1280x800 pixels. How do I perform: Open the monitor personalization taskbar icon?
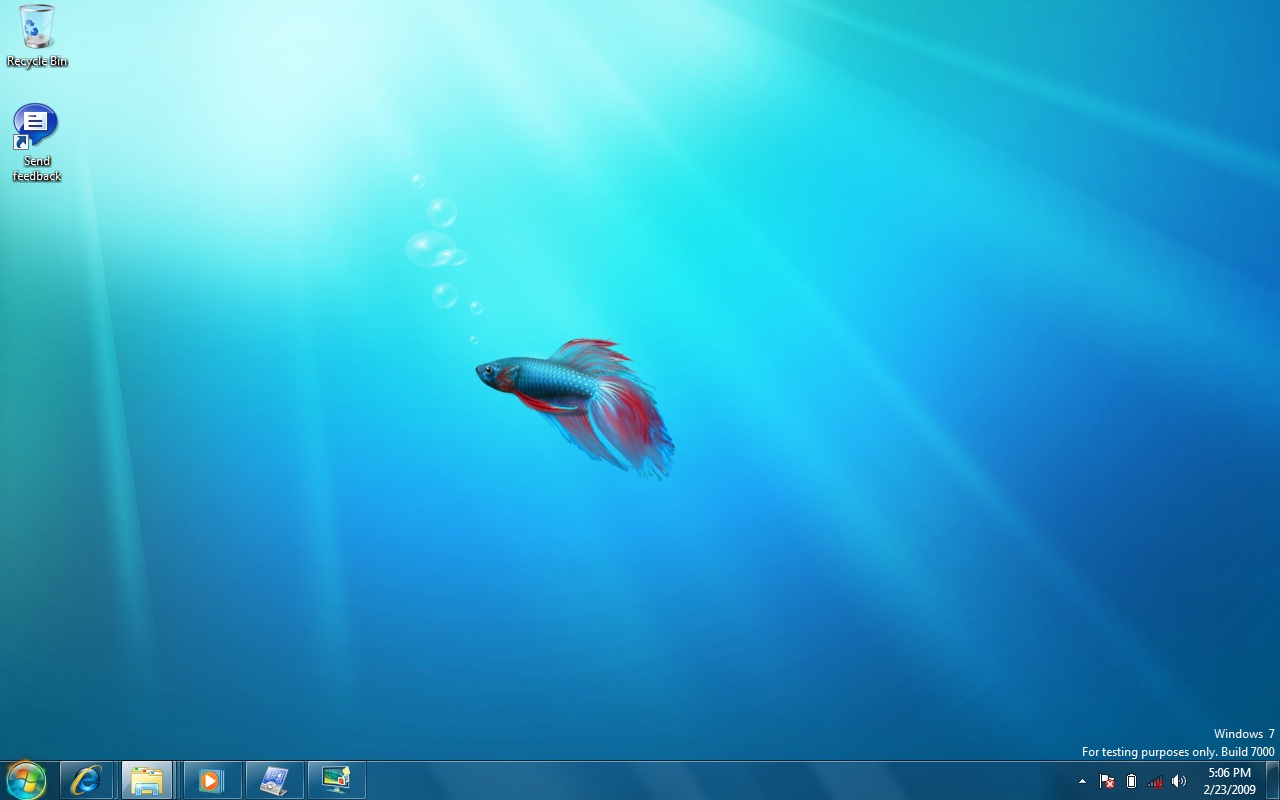coord(336,780)
